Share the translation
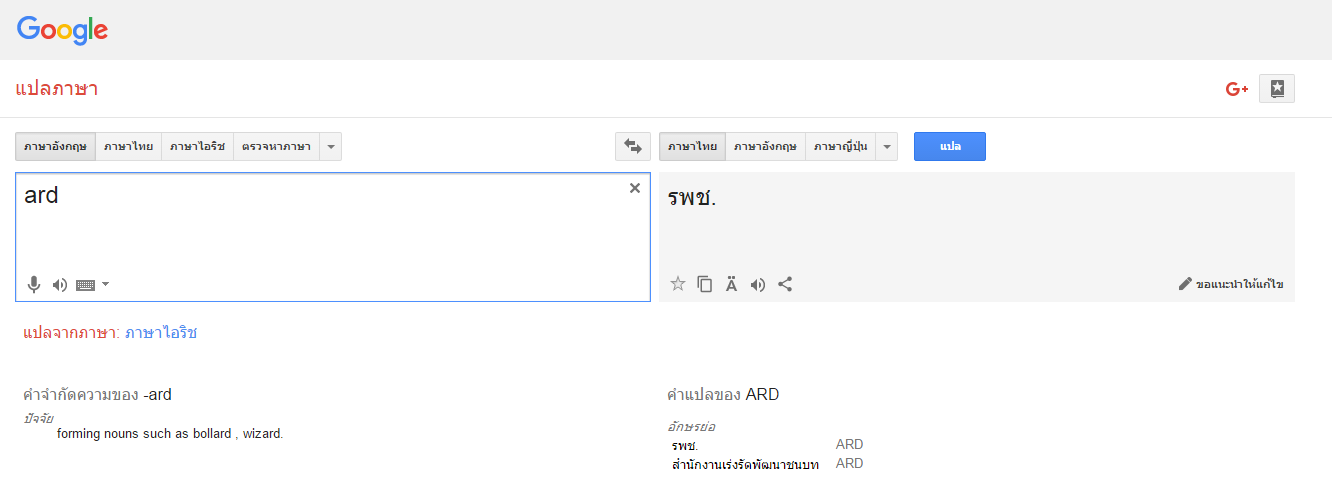This screenshot has height=479, width=1332. (x=785, y=284)
